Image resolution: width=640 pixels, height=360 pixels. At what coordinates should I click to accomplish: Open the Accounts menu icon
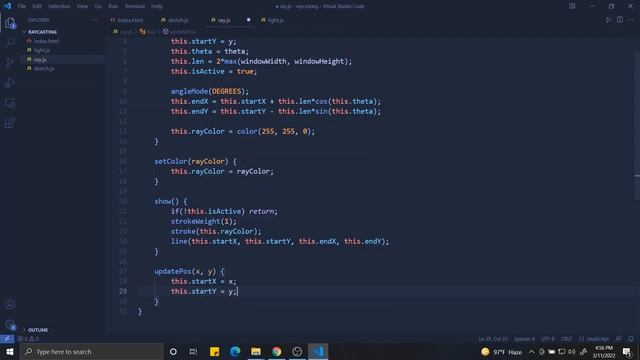coord(10,304)
